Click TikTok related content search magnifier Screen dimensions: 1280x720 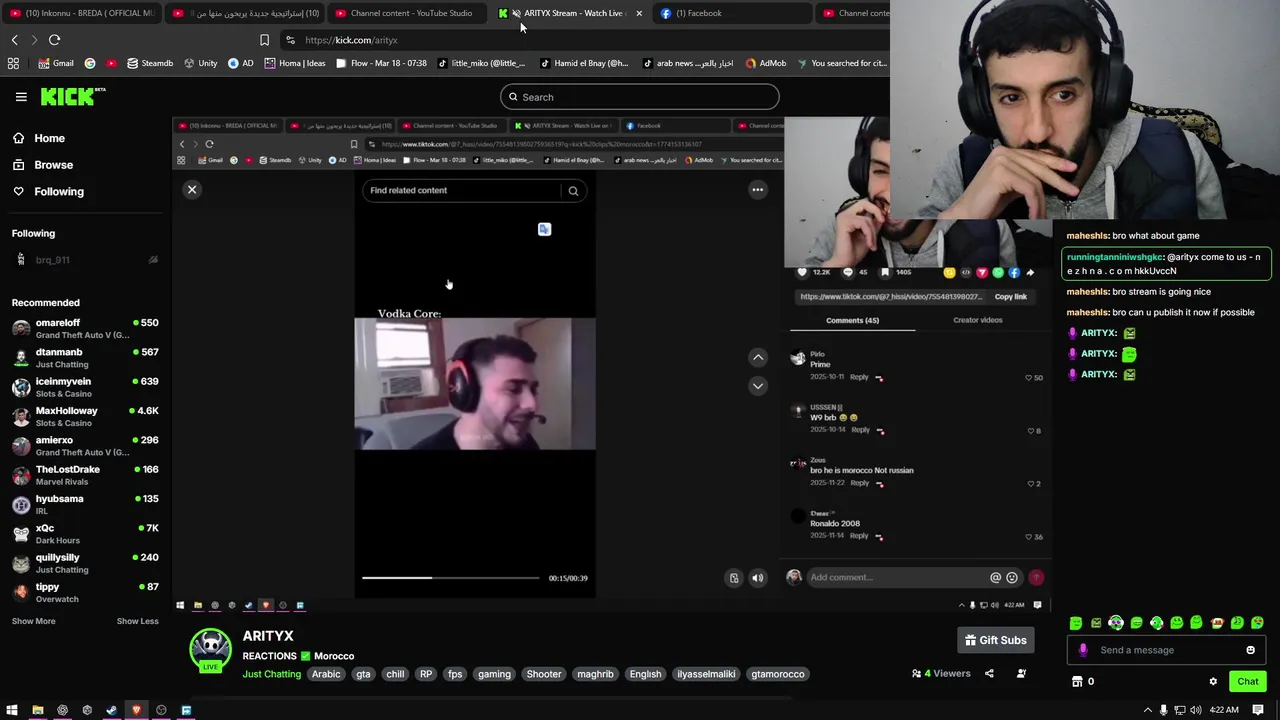(573, 190)
